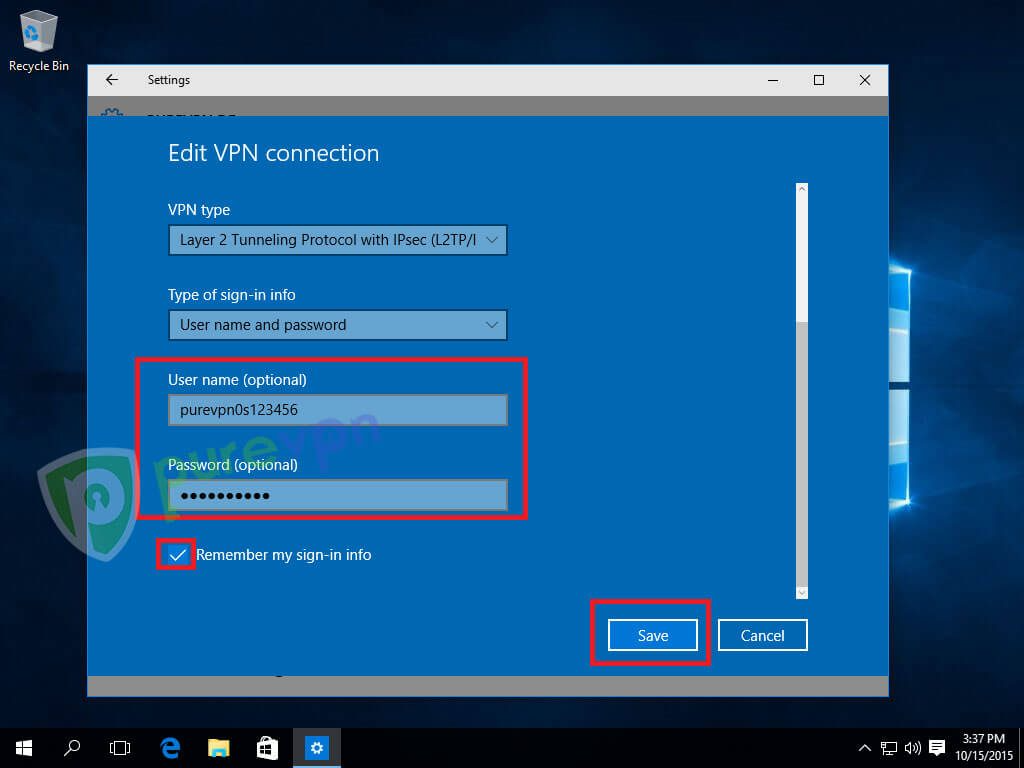Click the network icon in the system tray

(x=887, y=747)
